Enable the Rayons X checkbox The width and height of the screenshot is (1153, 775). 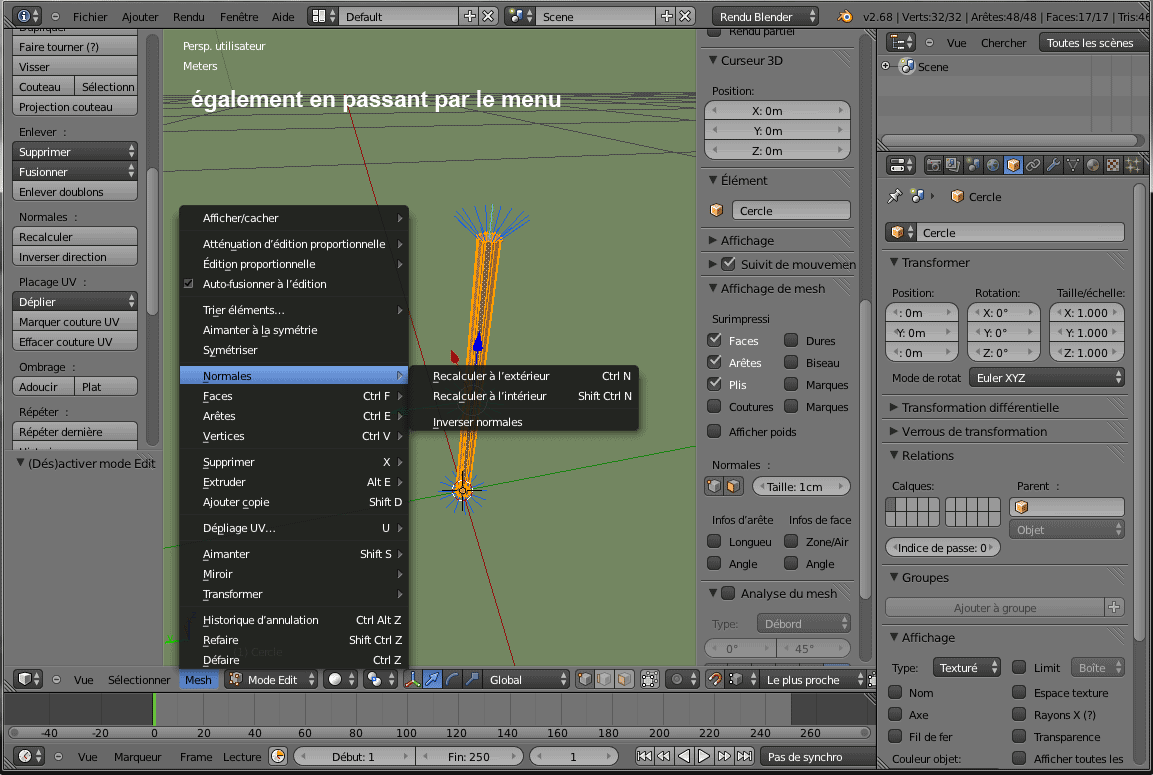pyautogui.click(x=1019, y=714)
